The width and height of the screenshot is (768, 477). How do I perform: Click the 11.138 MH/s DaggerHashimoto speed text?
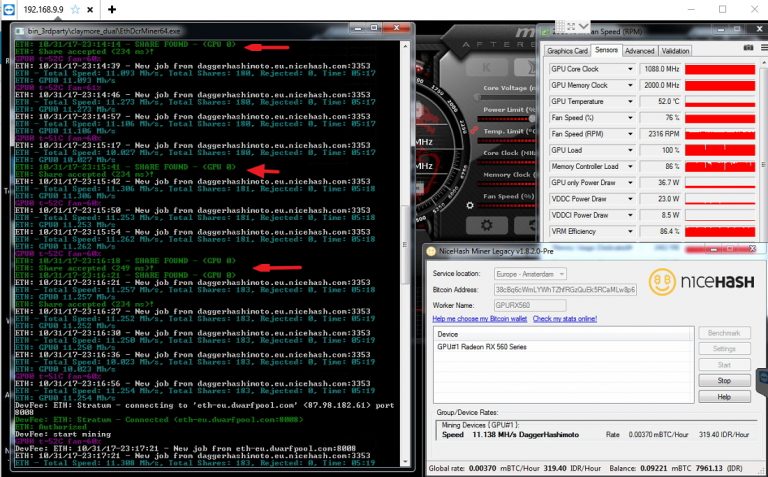[x=525, y=434]
